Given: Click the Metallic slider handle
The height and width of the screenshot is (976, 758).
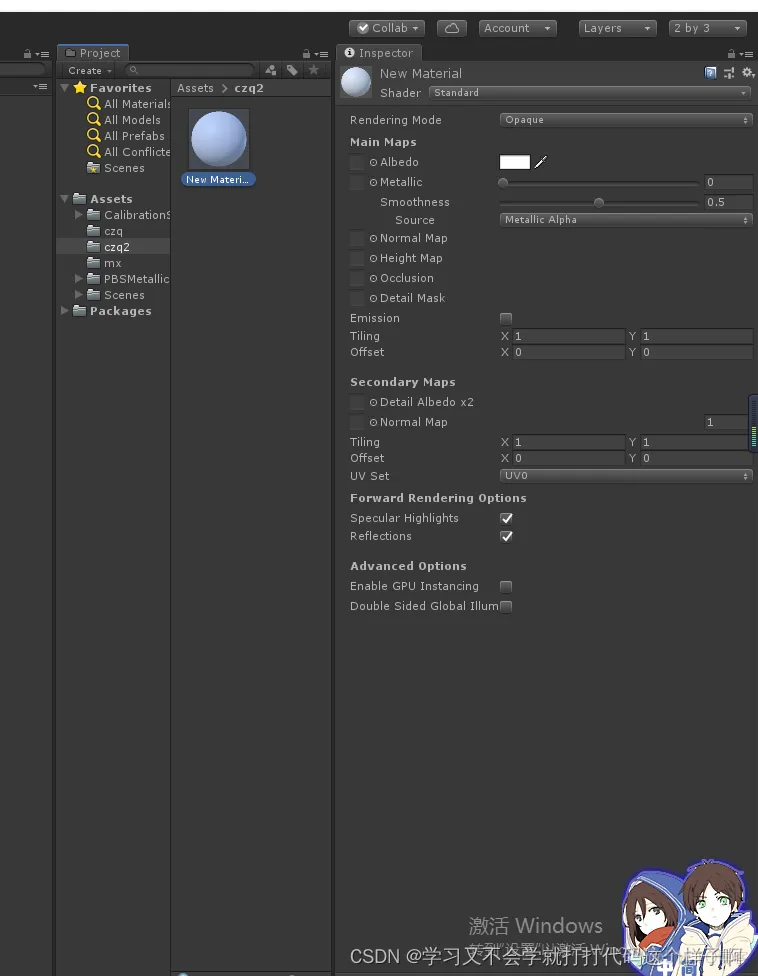Looking at the screenshot, I should (503, 183).
